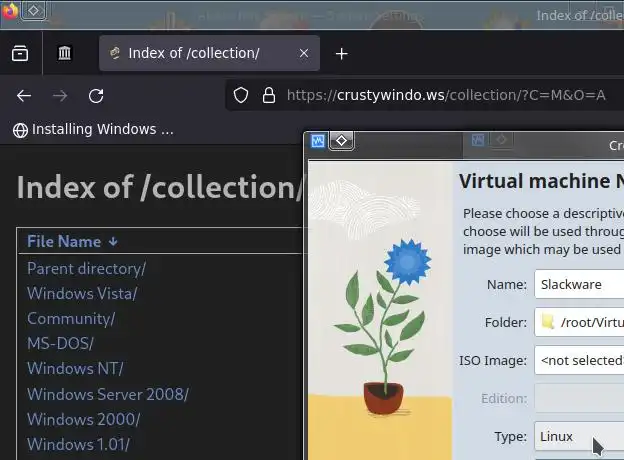Edit the Name field containing Slackware
Screen dimensions: 624x460
click(x=579, y=284)
